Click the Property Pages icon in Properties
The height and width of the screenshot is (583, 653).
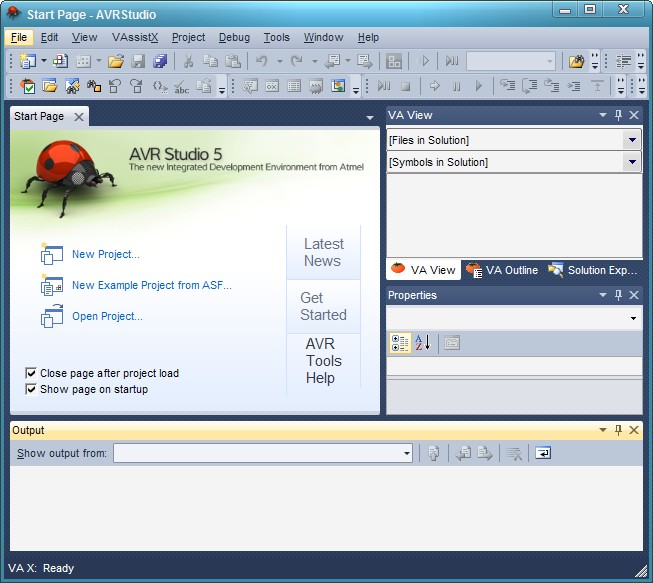click(x=452, y=343)
